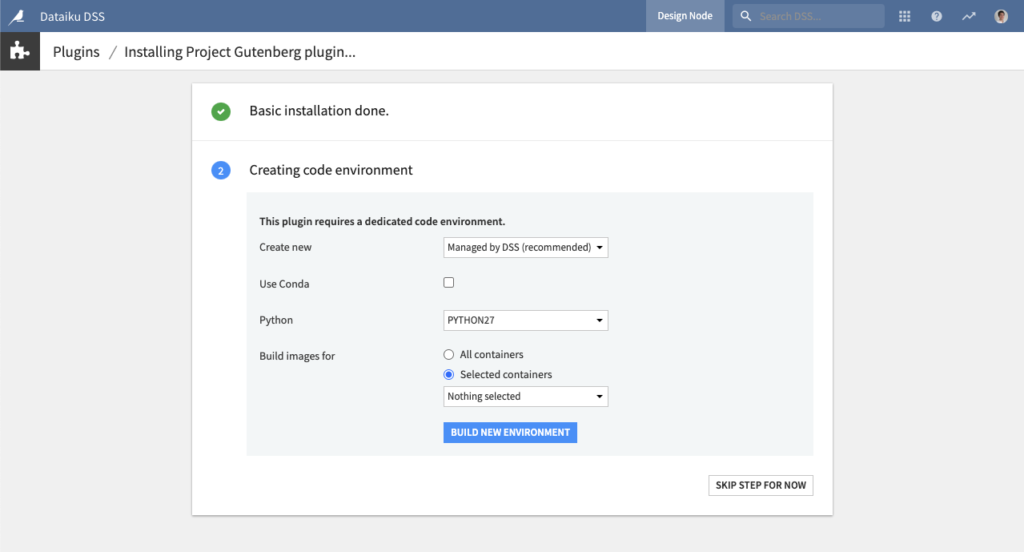Click the dedicated code environment notice text
The image size is (1024, 552).
382,221
